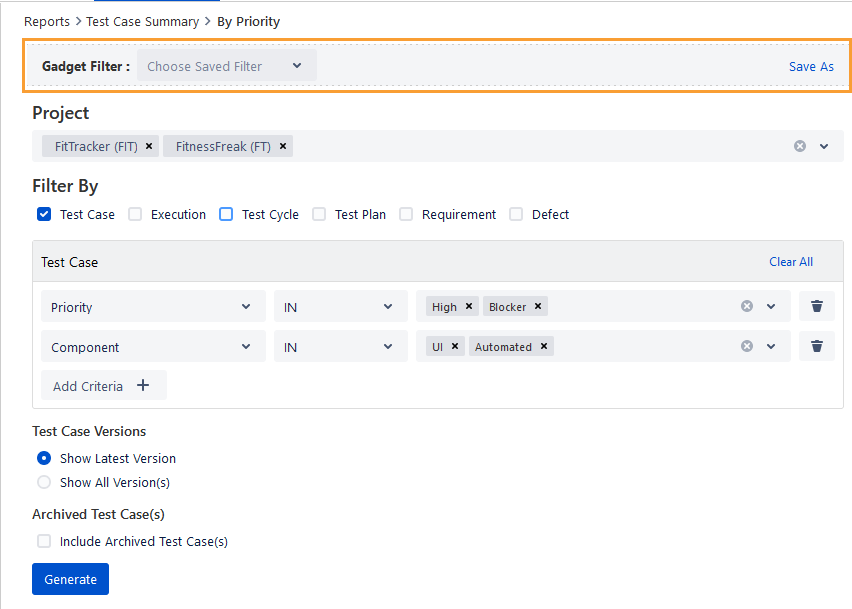Remove the Automated component tag
This screenshot has width=852, height=609.
click(x=544, y=347)
